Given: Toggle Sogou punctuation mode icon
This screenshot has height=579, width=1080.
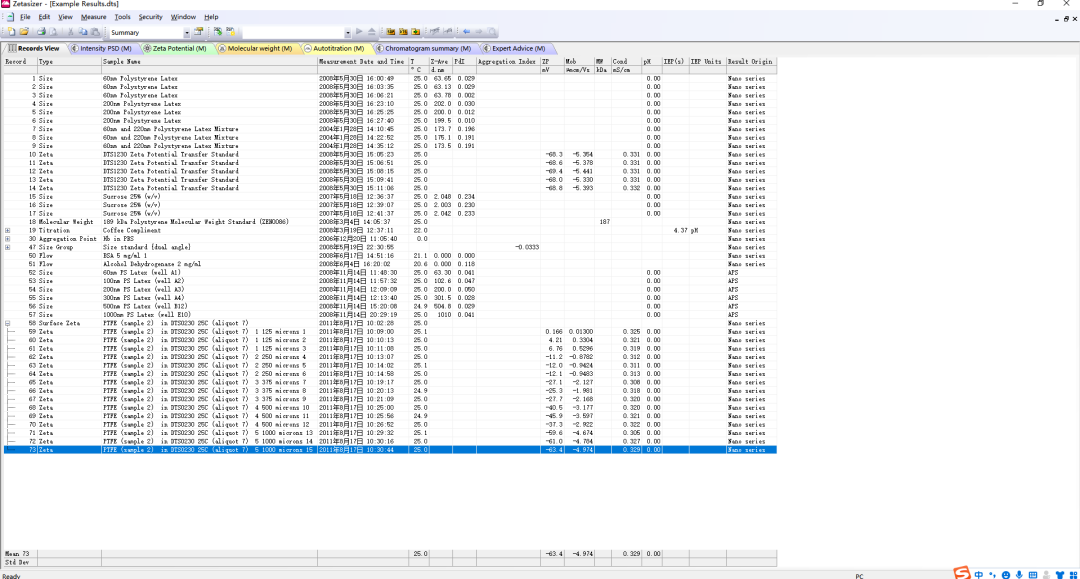Looking at the screenshot, I should 993,575.
